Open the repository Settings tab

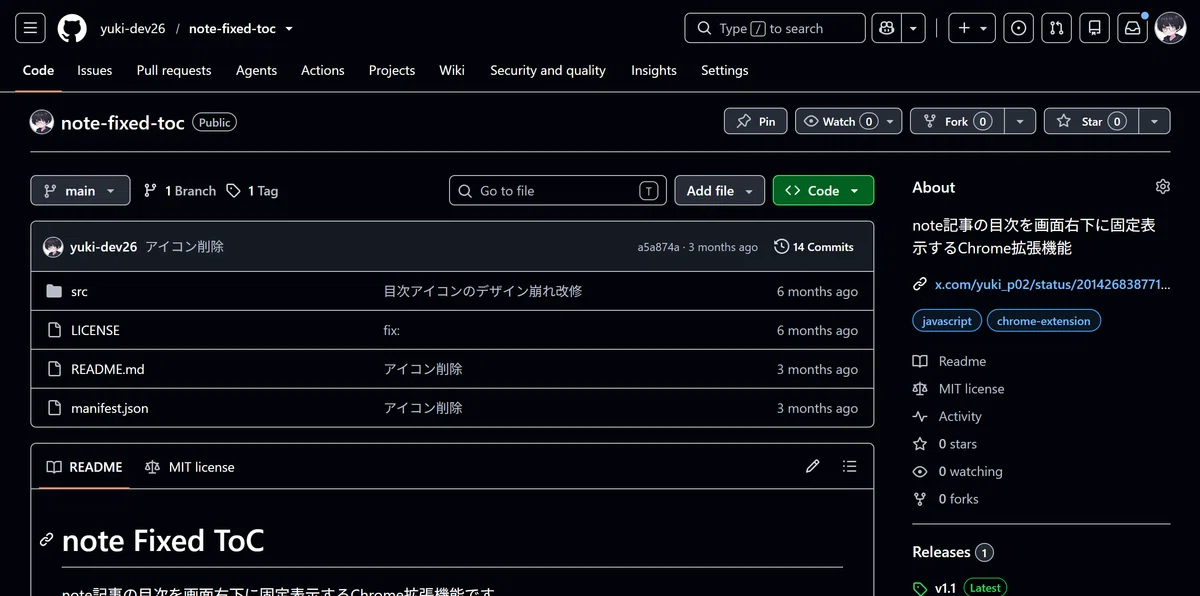(725, 70)
